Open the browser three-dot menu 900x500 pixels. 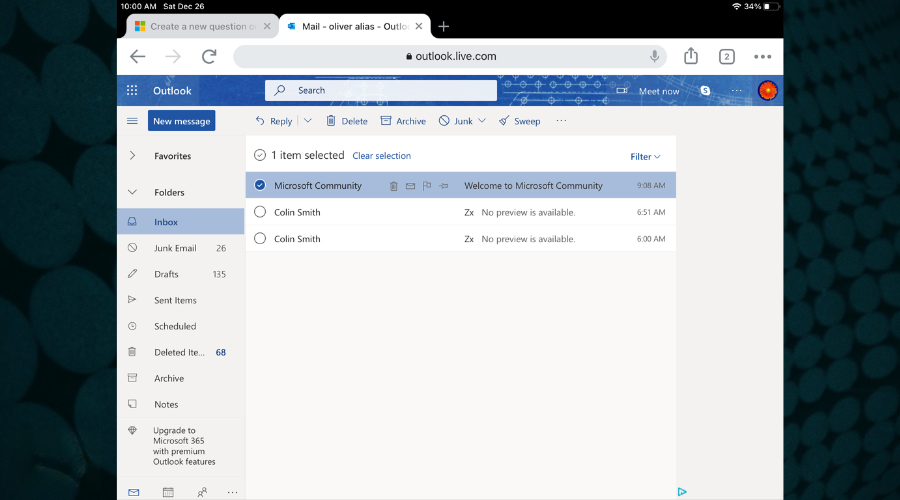762,56
